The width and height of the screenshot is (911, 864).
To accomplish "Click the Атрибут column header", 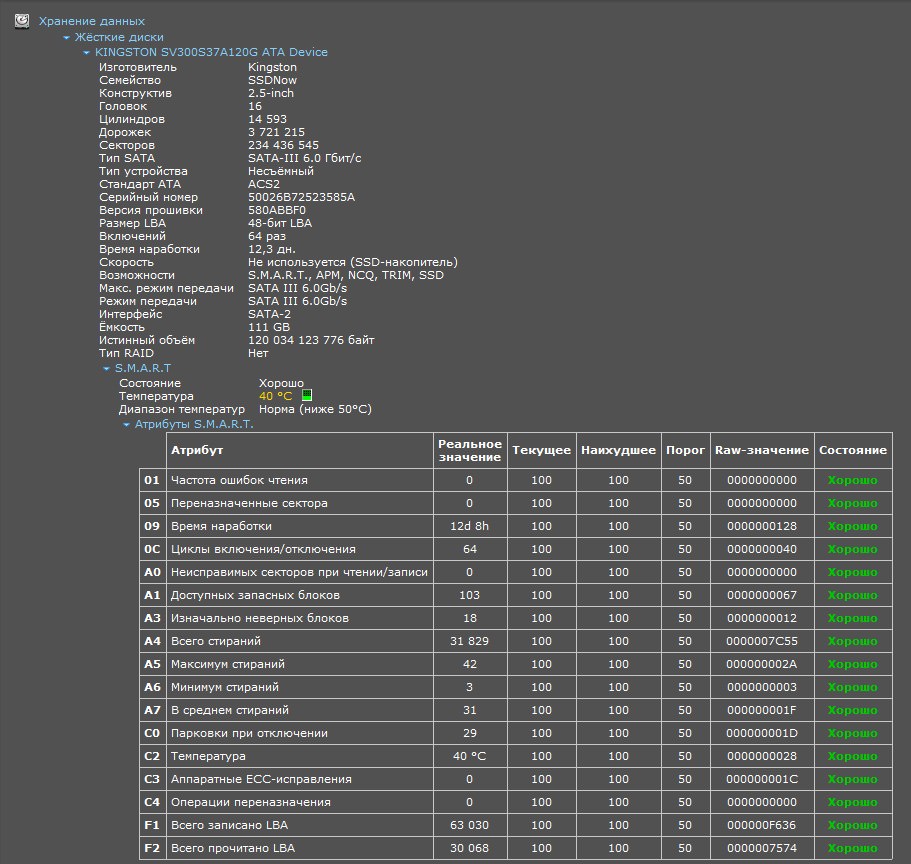I will click(x=300, y=450).
